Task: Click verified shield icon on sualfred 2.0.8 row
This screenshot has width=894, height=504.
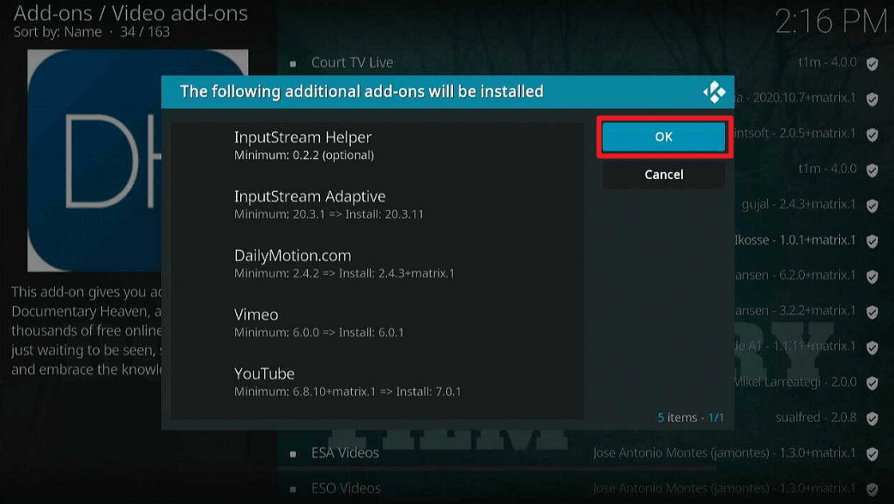Action: 872,418
